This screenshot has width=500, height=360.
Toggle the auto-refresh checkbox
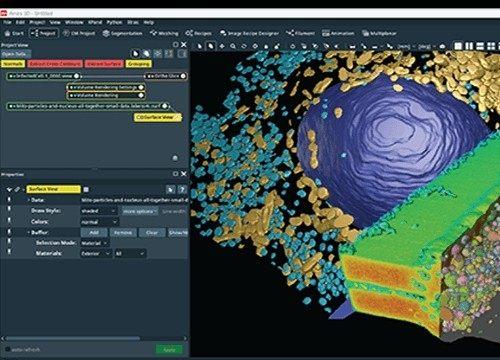7,349
